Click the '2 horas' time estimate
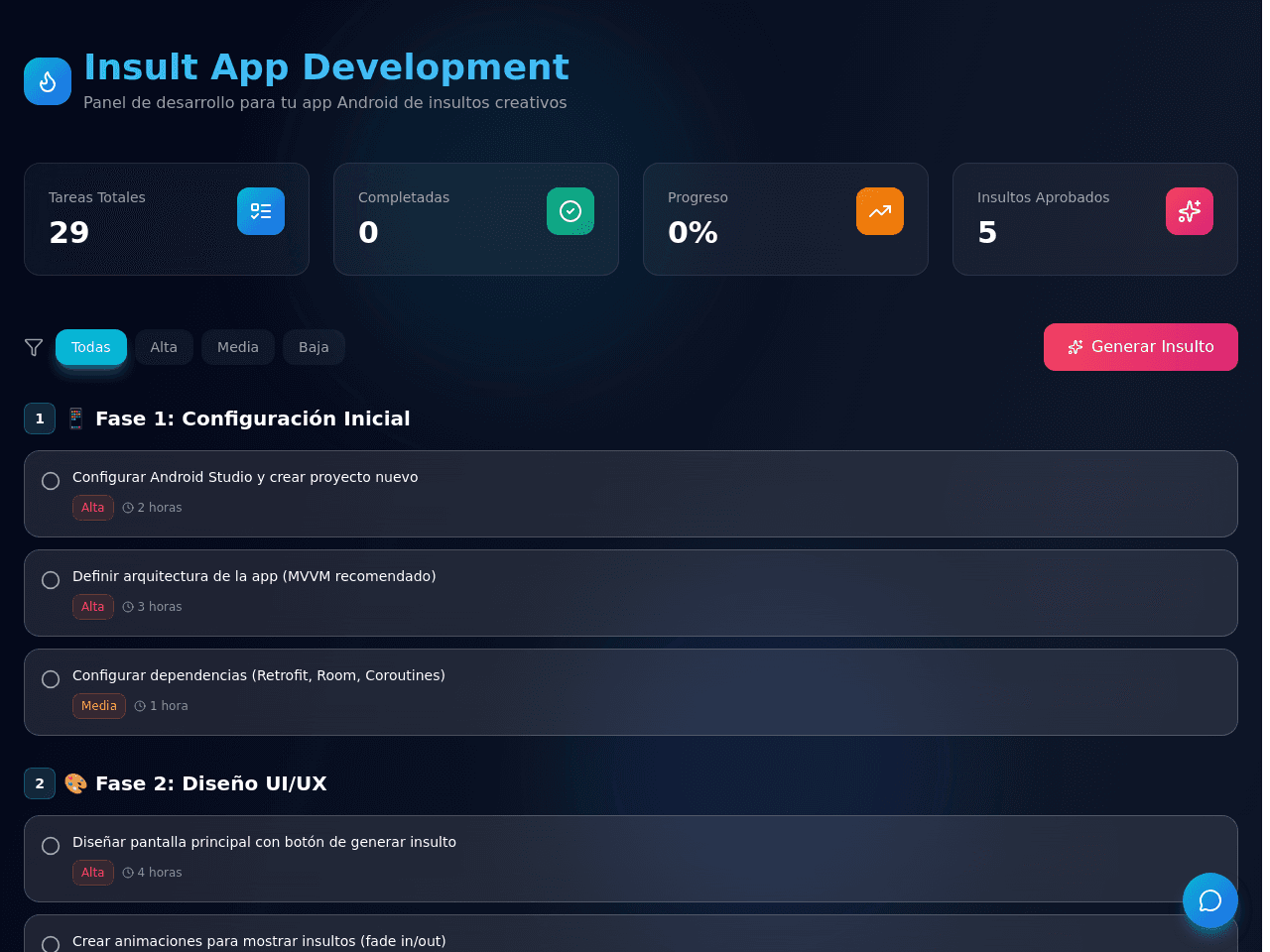The image size is (1270, 952). tap(160, 508)
